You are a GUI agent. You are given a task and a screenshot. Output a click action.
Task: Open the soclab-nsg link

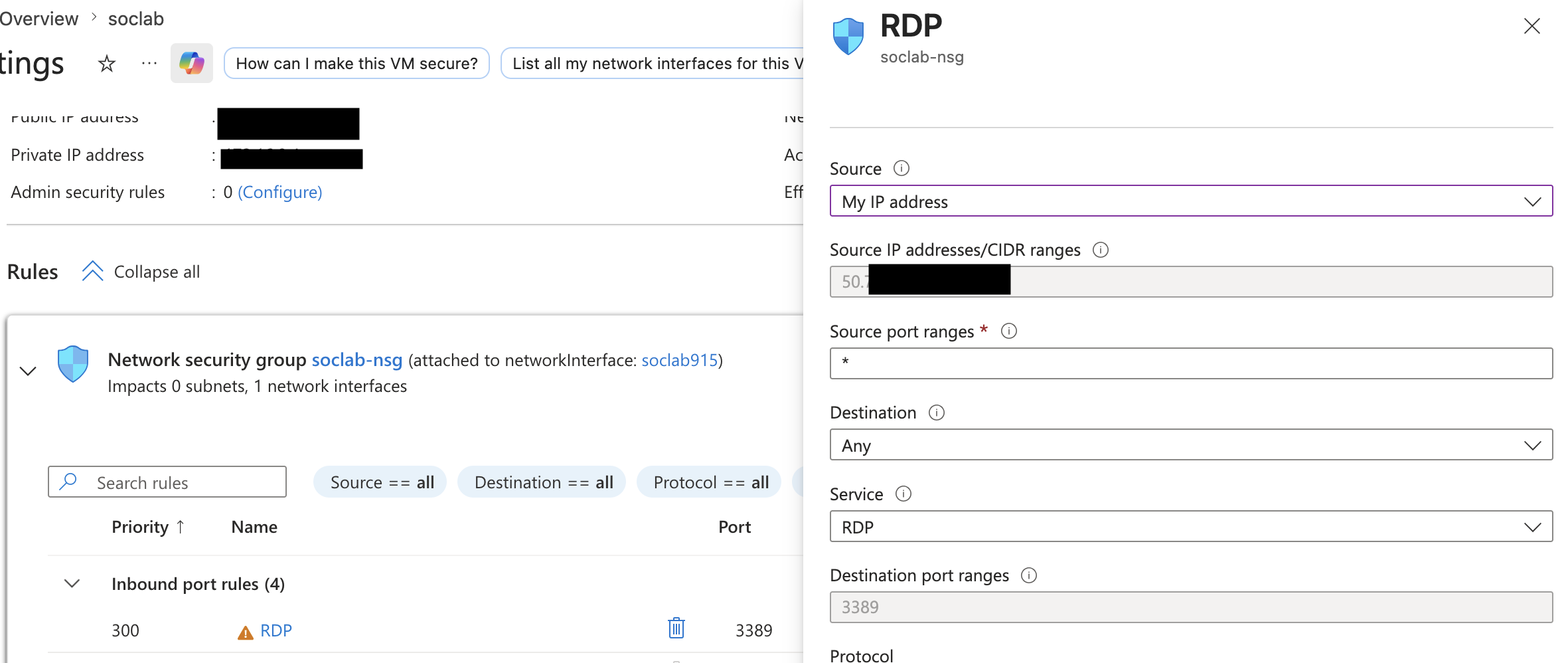click(357, 359)
